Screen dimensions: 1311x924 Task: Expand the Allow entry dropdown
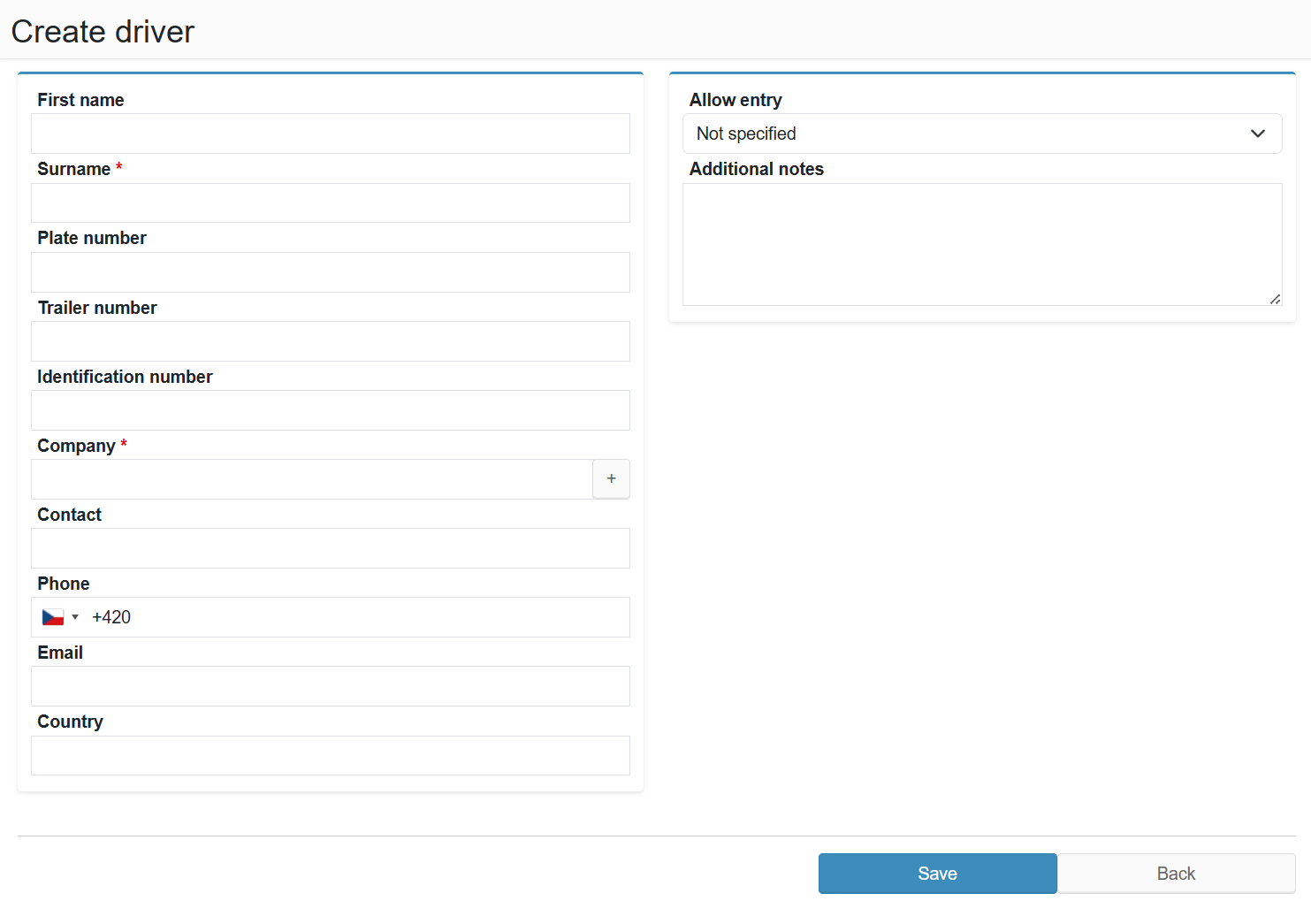click(x=981, y=134)
